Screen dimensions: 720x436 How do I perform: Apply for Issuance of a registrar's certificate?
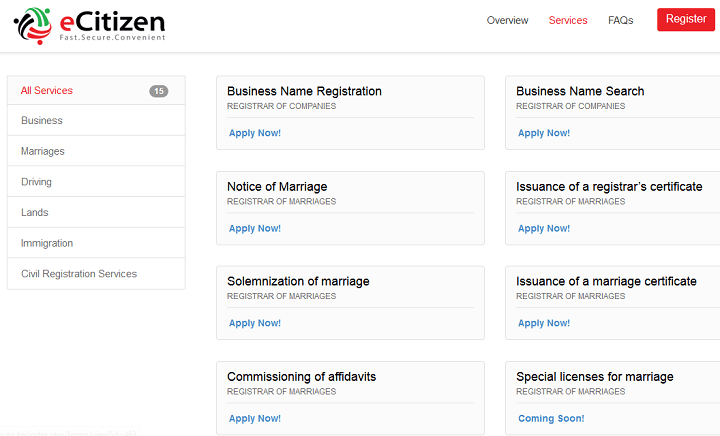(x=544, y=229)
